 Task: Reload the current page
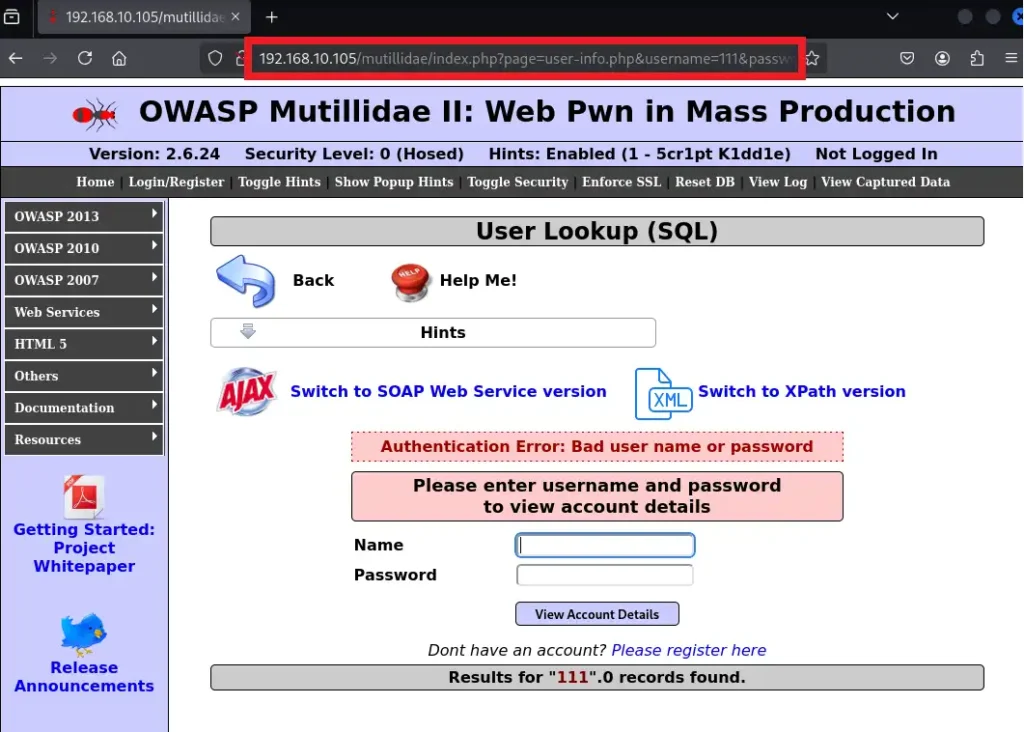point(85,58)
